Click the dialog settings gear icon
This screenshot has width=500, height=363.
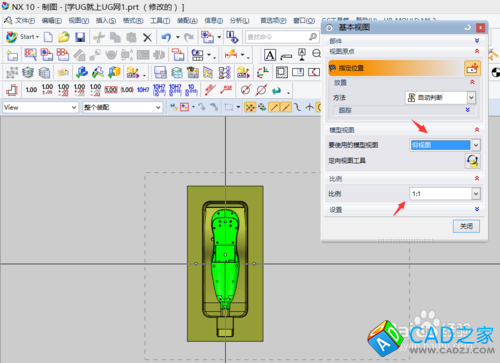(329, 28)
